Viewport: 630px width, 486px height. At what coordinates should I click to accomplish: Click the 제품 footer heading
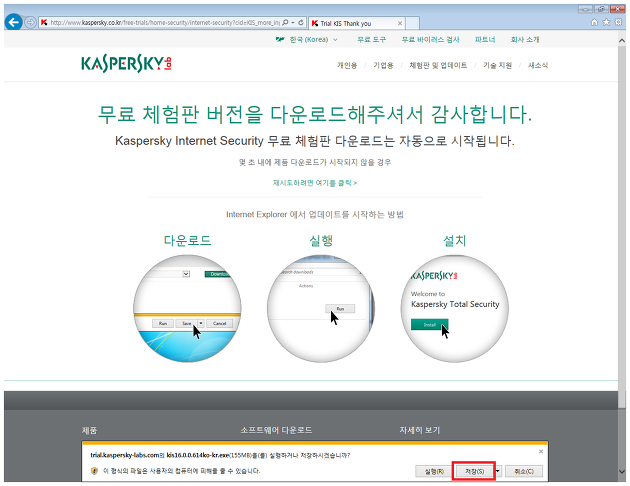pyautogui.click(x=89, y=430)
